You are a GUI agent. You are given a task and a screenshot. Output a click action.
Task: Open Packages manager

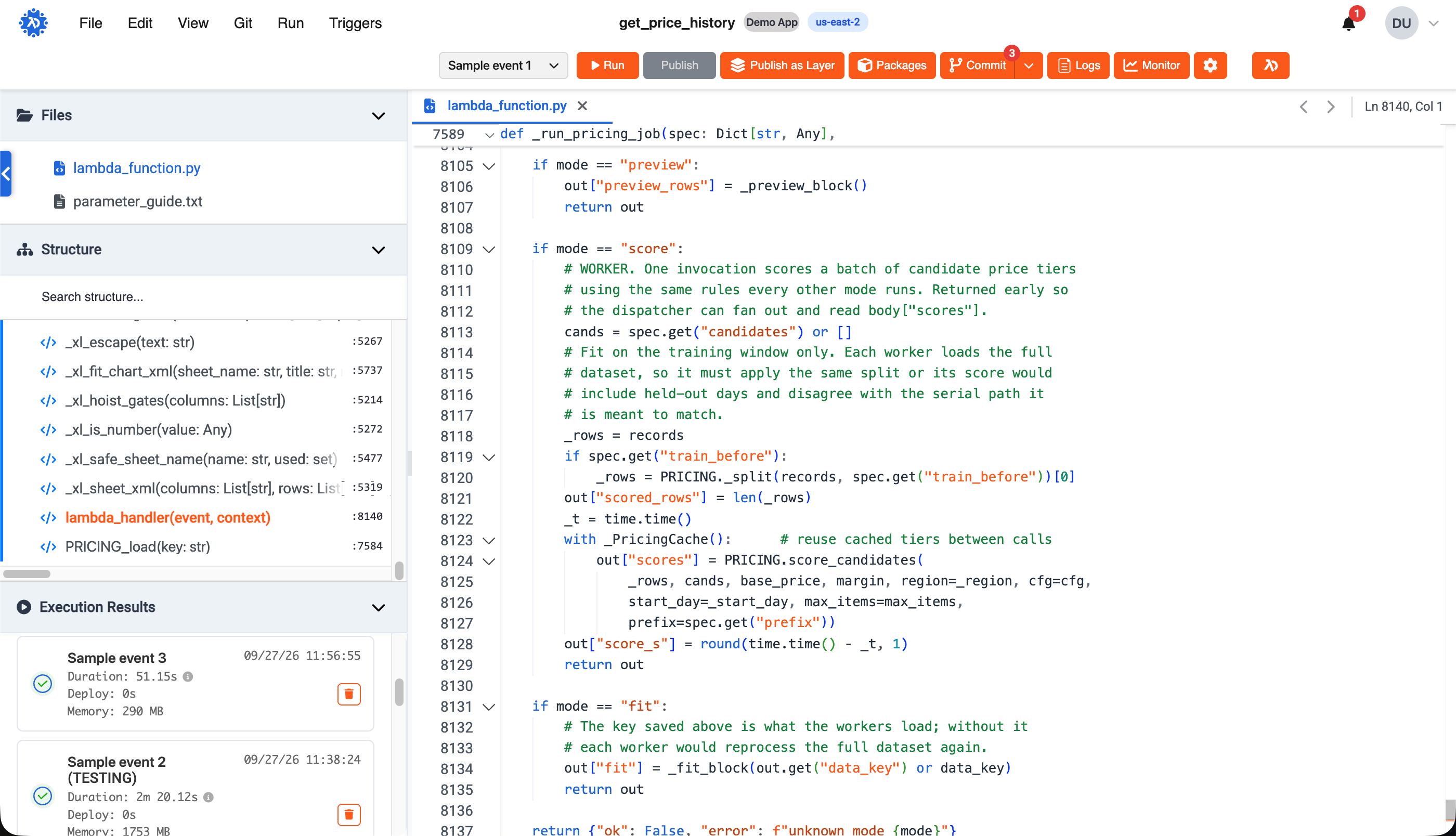coord(892,66)
